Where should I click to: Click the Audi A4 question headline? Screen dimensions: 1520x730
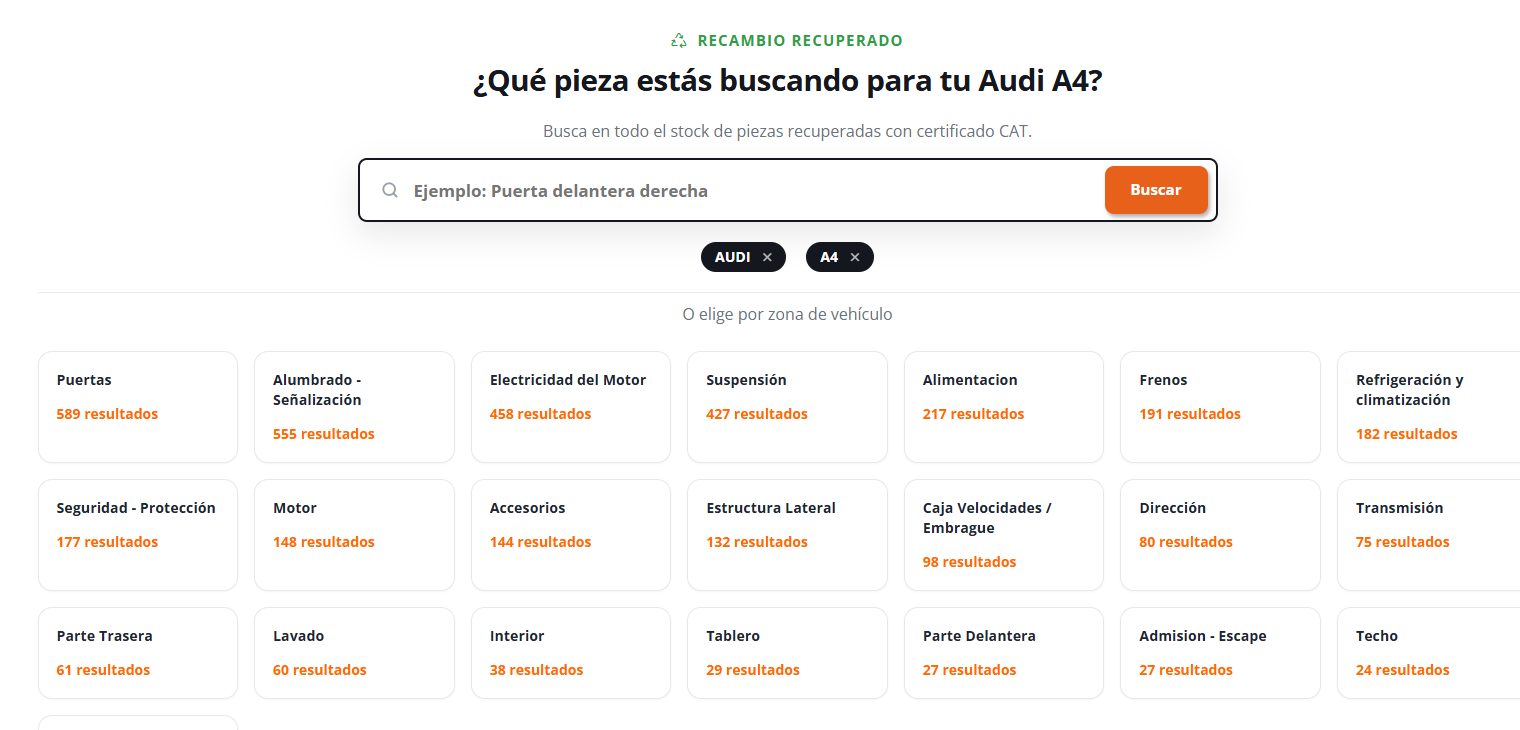(787, 81)
